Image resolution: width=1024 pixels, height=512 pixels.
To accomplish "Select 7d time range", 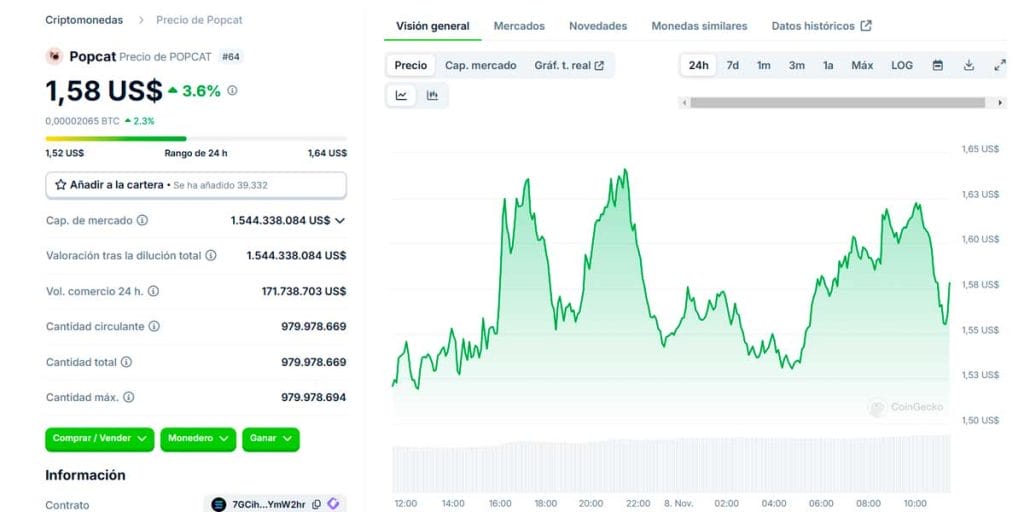I will [733, 65].
